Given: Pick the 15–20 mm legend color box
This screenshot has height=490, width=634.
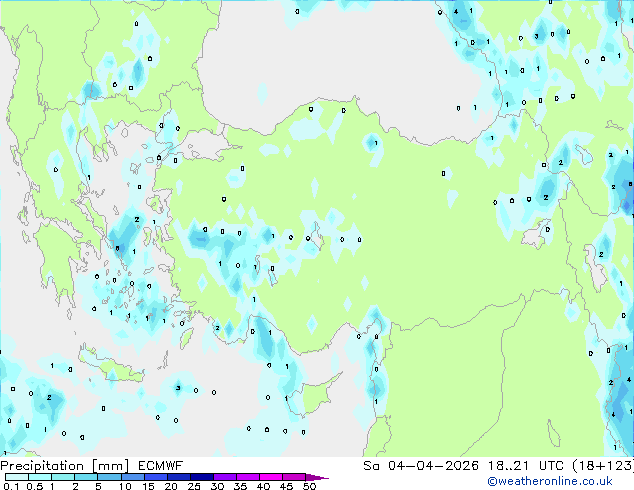Looking at the screenshot, I should pyautogui.click(x=155, y=477).
